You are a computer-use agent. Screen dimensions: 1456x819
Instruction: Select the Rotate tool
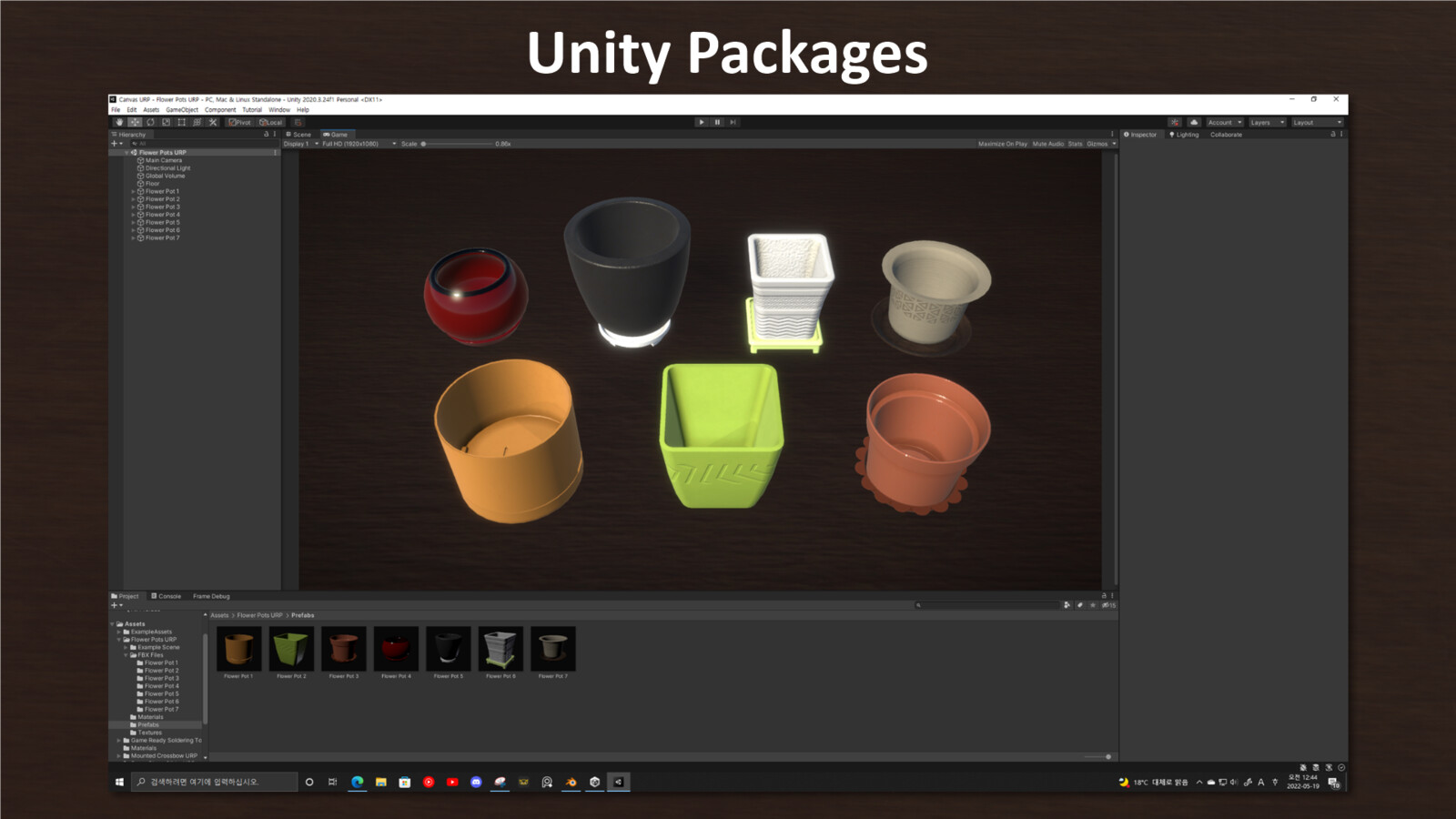(150, 122)
